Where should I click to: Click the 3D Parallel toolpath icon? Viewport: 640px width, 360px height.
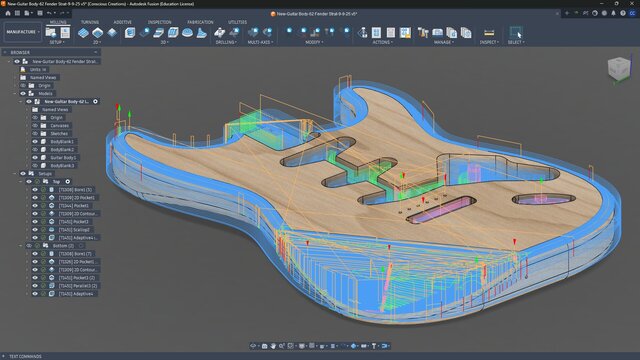click(173, 33)
